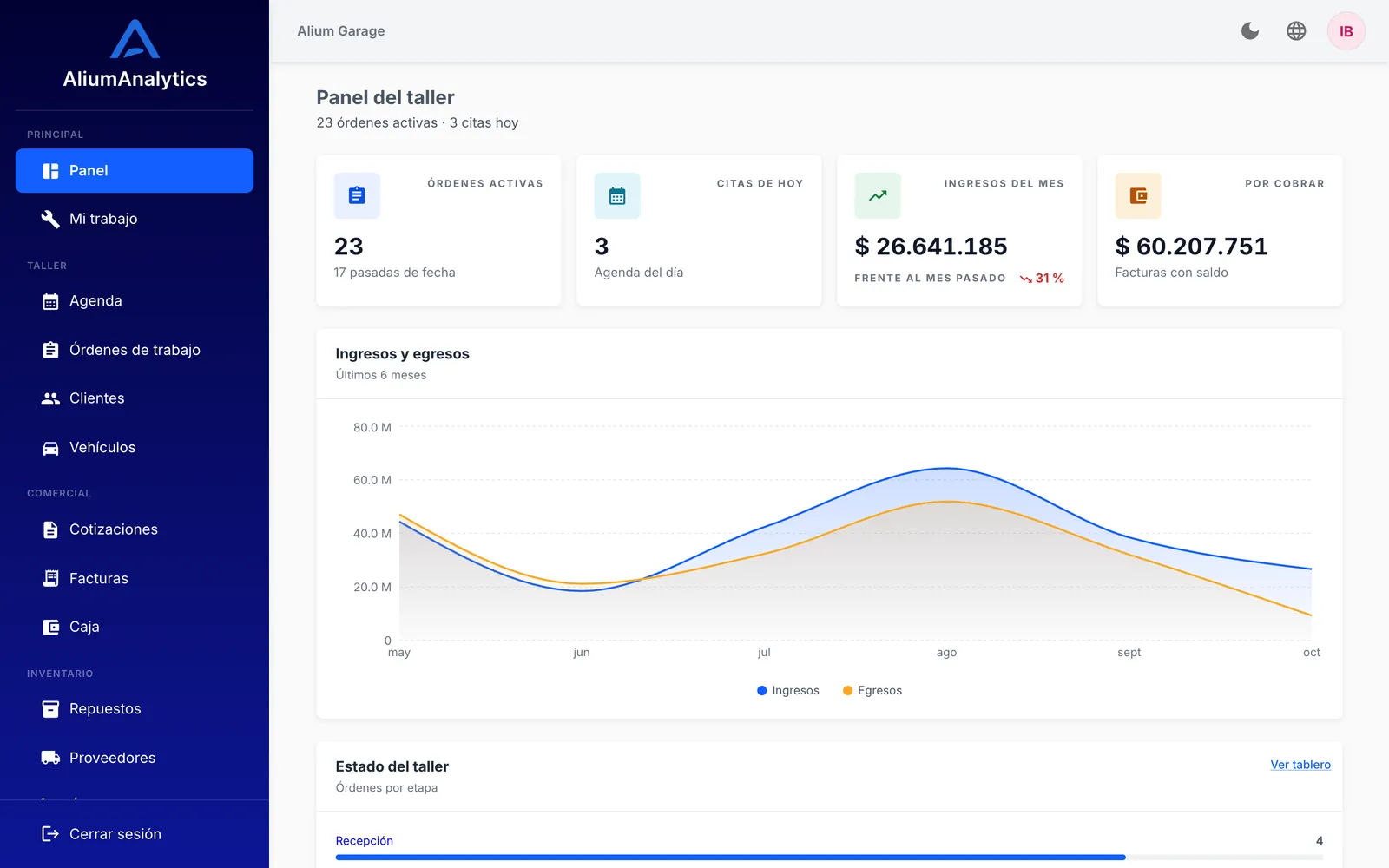This screenshot has height=868, width=1389.
Task: Click the Clientes people icon
Action: [x=50, y=398]
